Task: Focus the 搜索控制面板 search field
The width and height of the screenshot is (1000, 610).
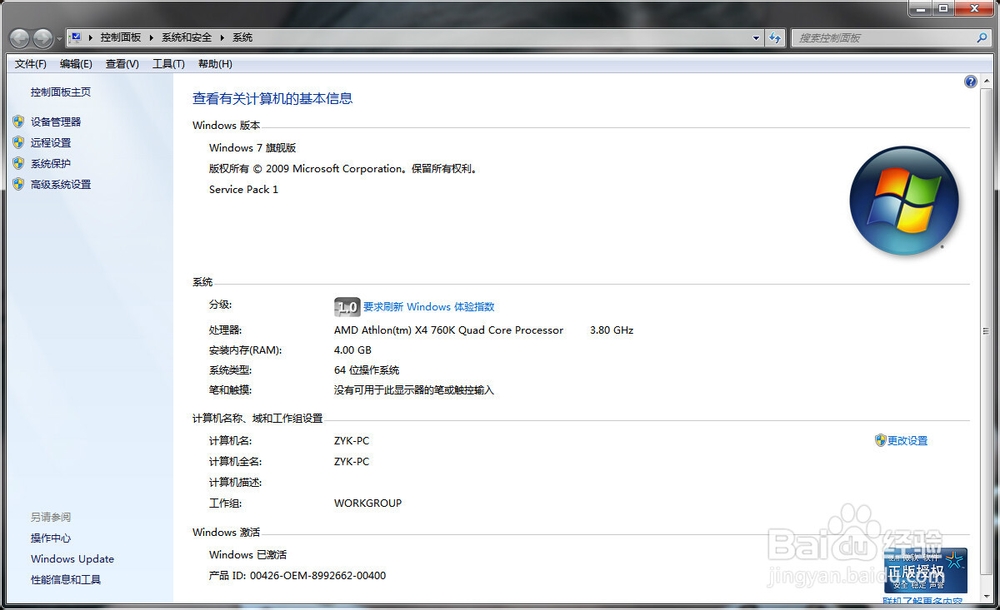Action: pyautogui.click(x=883, y=38)
